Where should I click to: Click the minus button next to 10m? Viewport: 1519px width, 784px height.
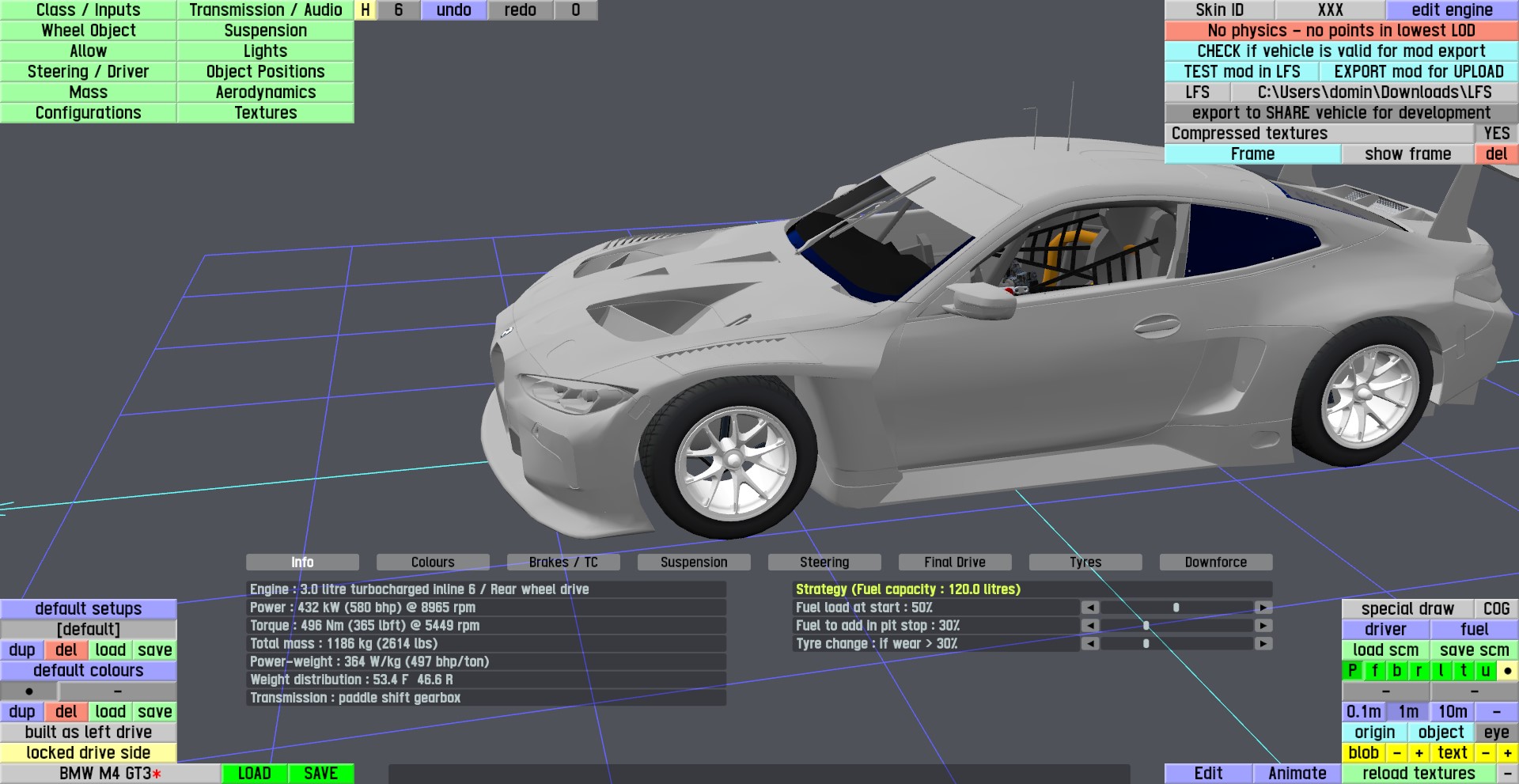click(1497, 712)
